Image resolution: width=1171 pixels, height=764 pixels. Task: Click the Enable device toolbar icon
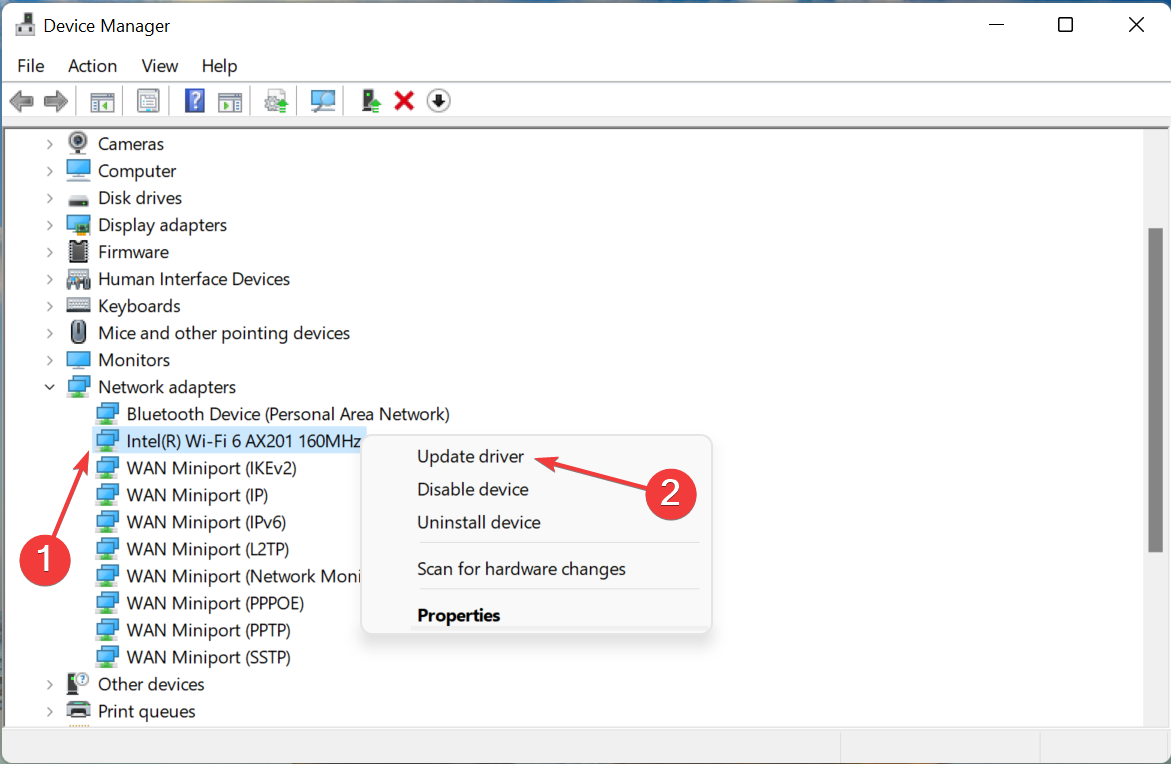pyautogui.click(x=370, y=101)
